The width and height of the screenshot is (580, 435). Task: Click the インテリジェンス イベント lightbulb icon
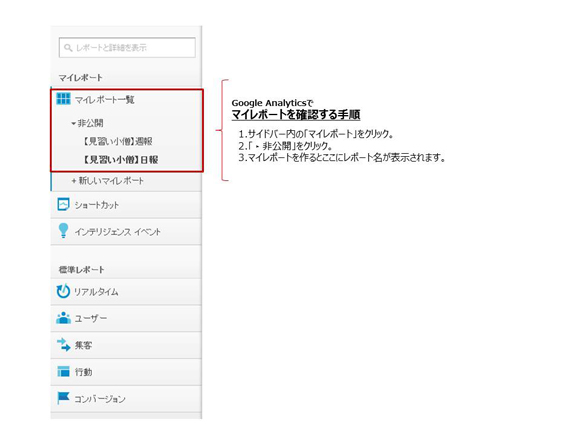[x=63, y=230]
